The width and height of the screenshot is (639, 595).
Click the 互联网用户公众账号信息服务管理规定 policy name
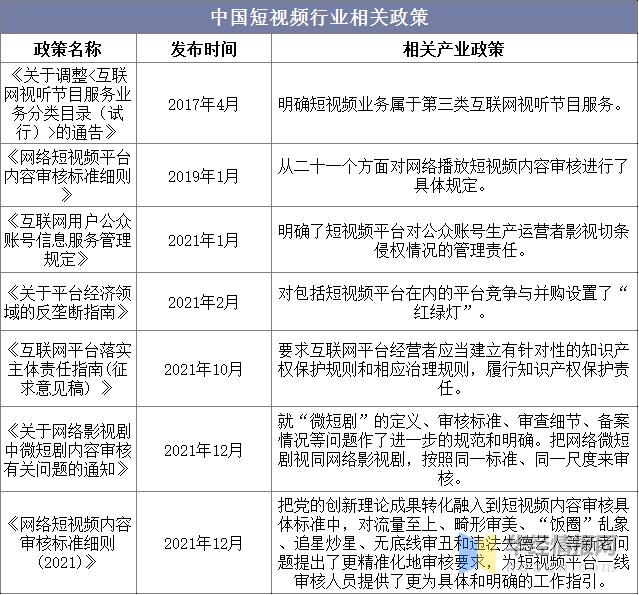coord(68,238)
